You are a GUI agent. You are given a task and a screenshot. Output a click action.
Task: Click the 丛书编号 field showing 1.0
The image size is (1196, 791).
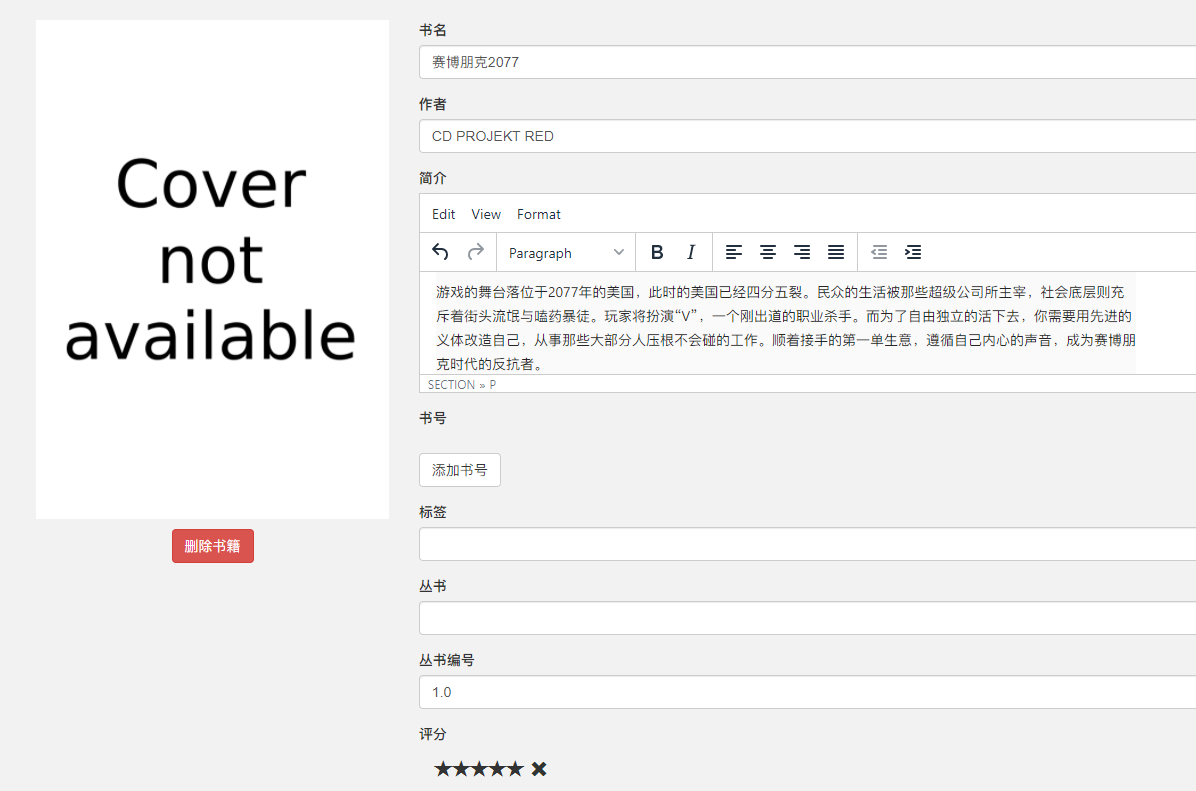click(x=807, y=692)
